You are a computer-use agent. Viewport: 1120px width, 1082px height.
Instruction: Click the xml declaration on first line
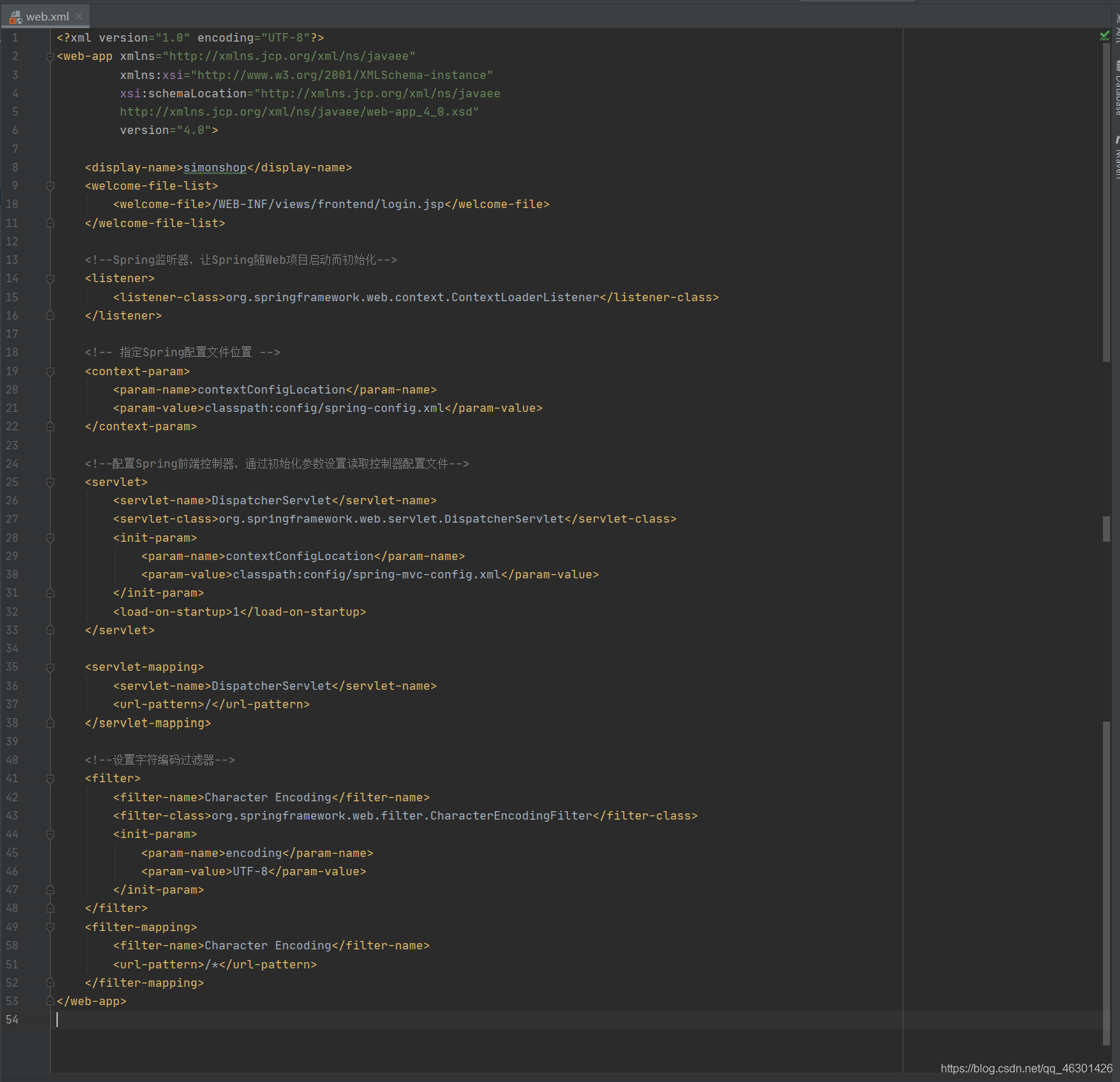pyautogui.click(x=190, y=38)
